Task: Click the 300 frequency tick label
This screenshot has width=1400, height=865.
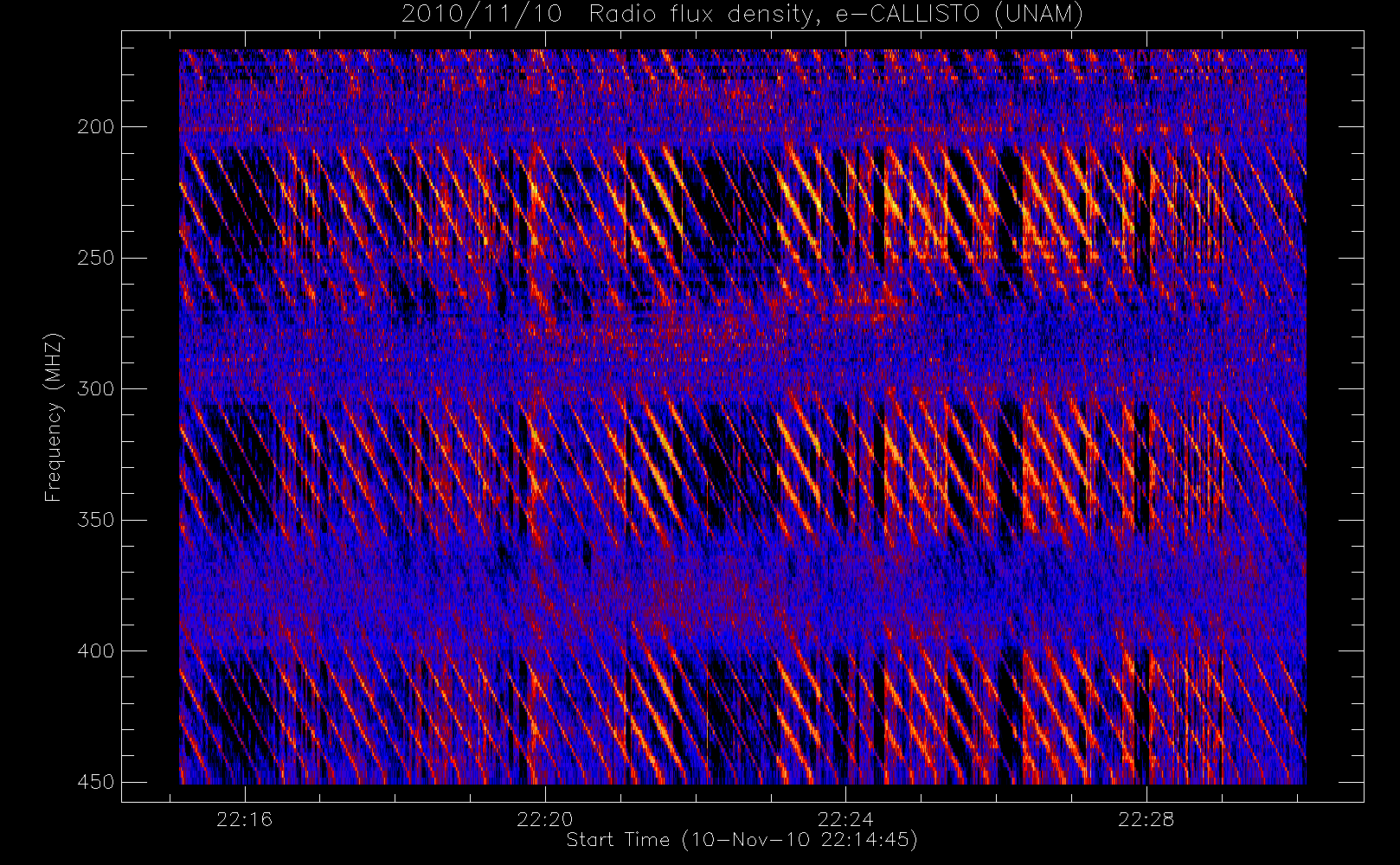Action: click(95, 388)
